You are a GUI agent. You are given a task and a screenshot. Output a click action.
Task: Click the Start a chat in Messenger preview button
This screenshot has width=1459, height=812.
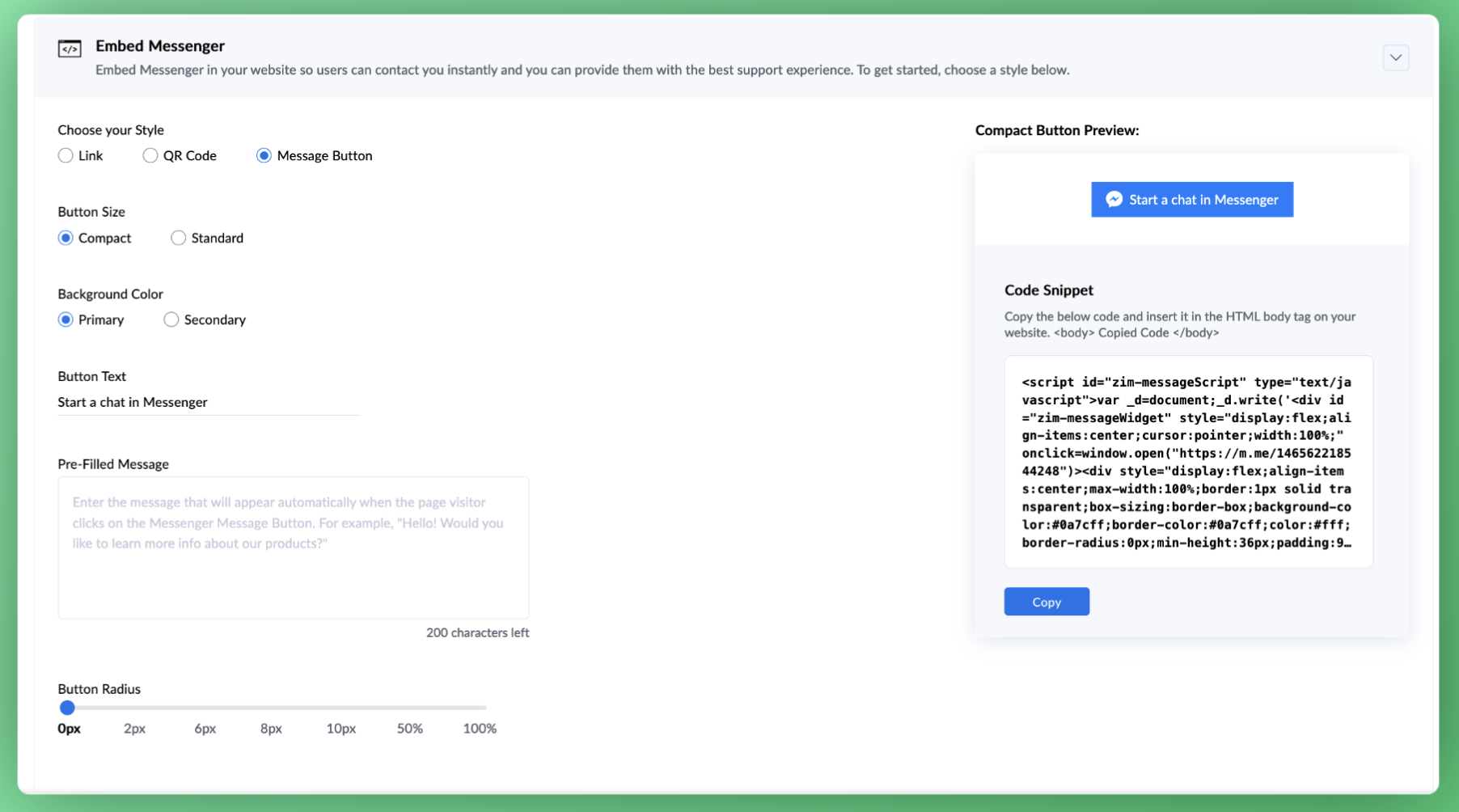tap(1192, 199)
